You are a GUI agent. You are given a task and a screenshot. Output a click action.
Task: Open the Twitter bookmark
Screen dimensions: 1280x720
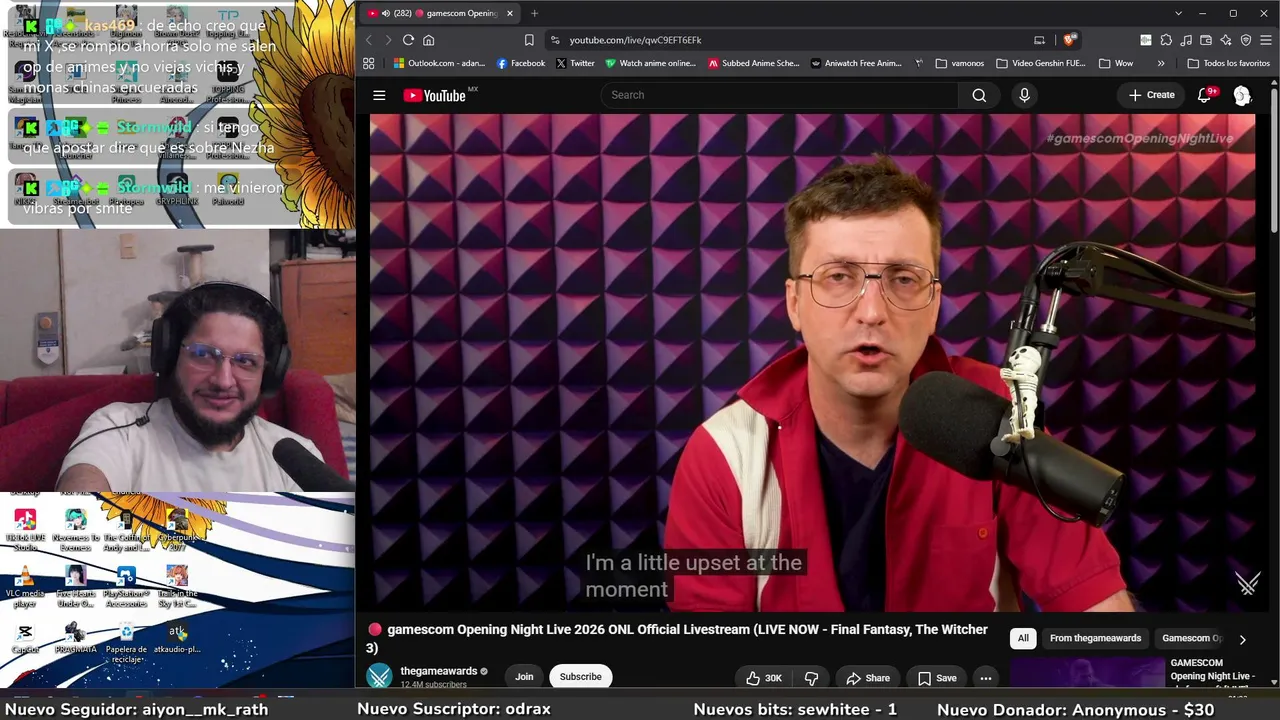pyautogui.click(x=575, y=63)
